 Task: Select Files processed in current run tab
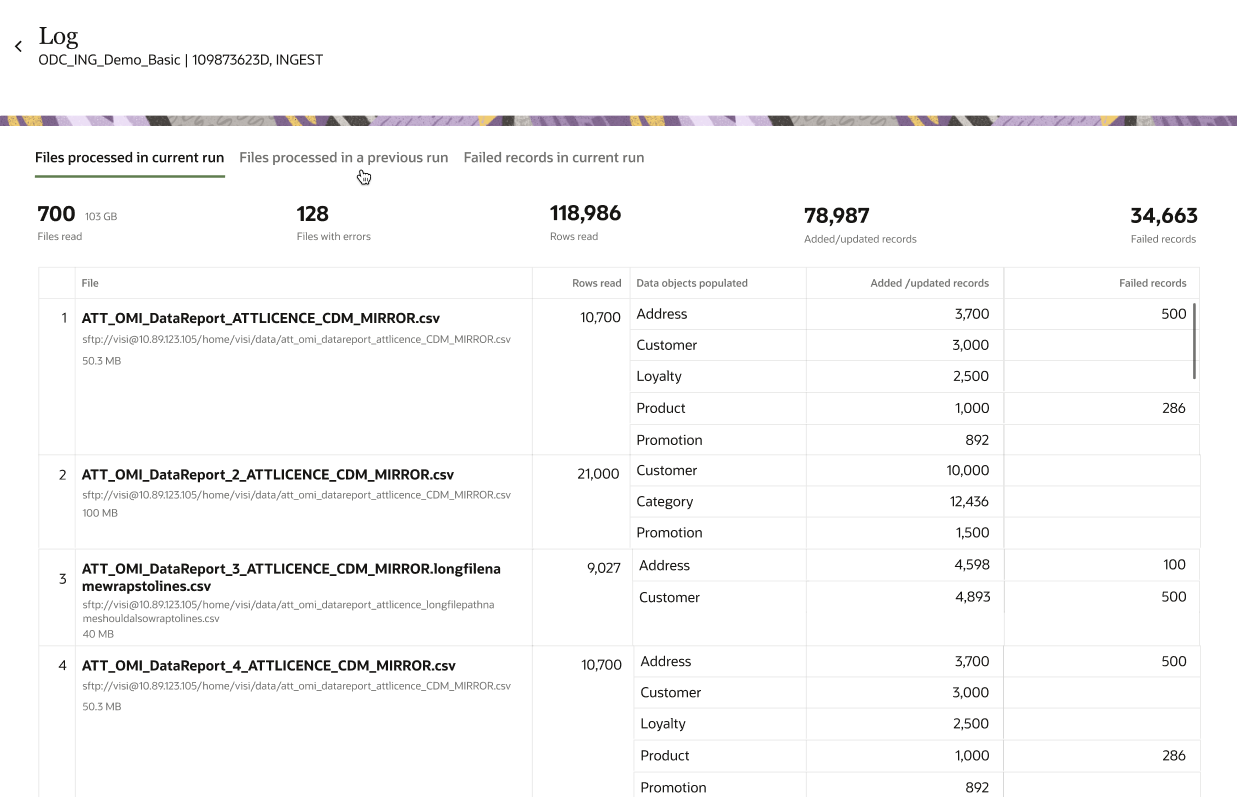(x=129, y=158)
